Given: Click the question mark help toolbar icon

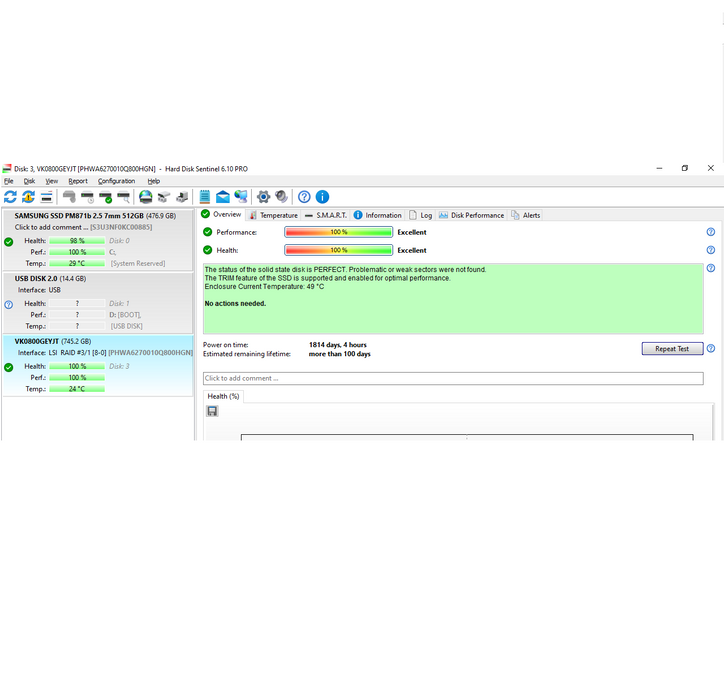Looking at the screenshot, I should coord(304,197).
